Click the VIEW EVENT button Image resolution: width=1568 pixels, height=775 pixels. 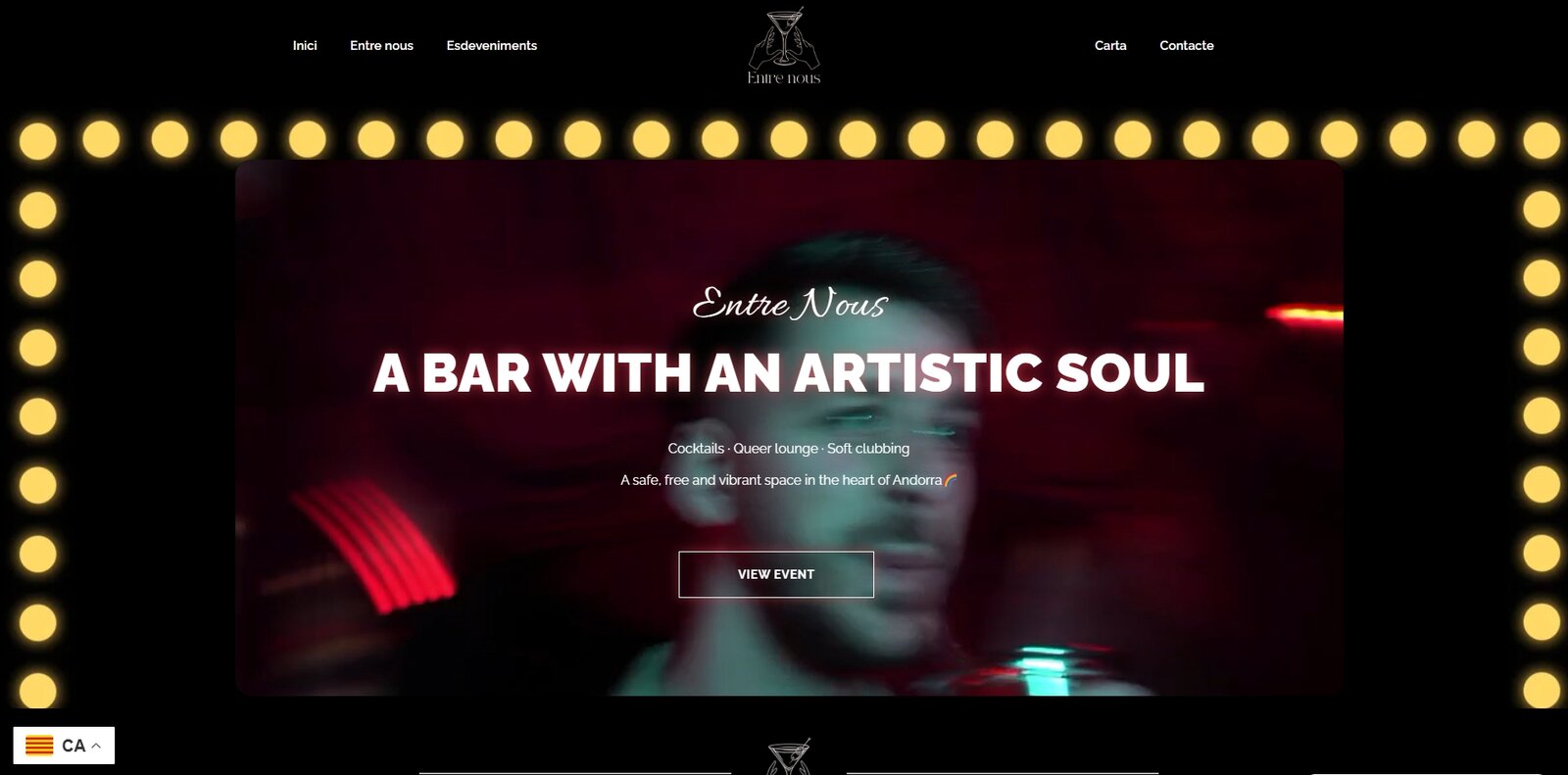pos(776,574)
